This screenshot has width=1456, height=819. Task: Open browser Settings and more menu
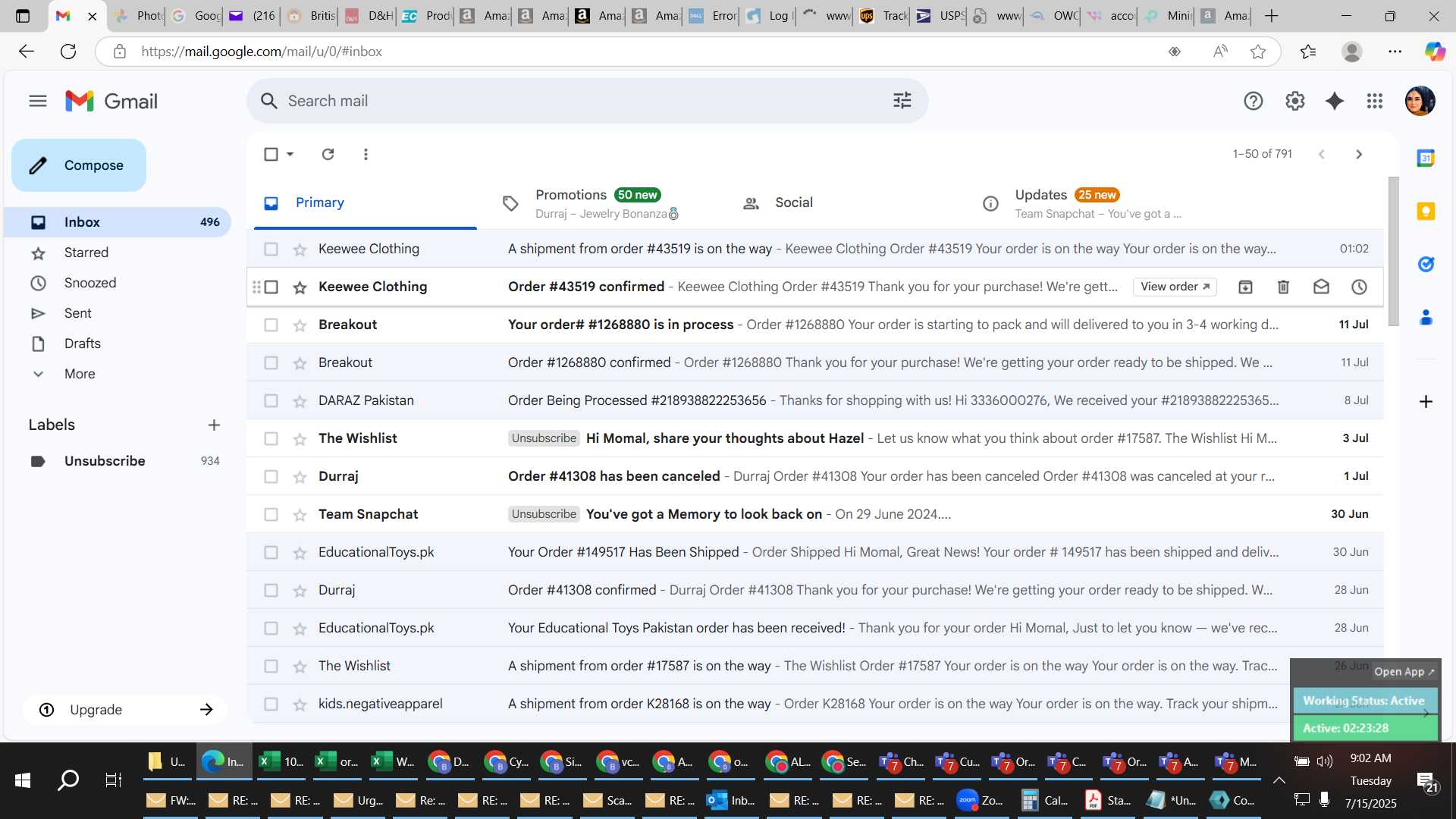[1395, 52]
